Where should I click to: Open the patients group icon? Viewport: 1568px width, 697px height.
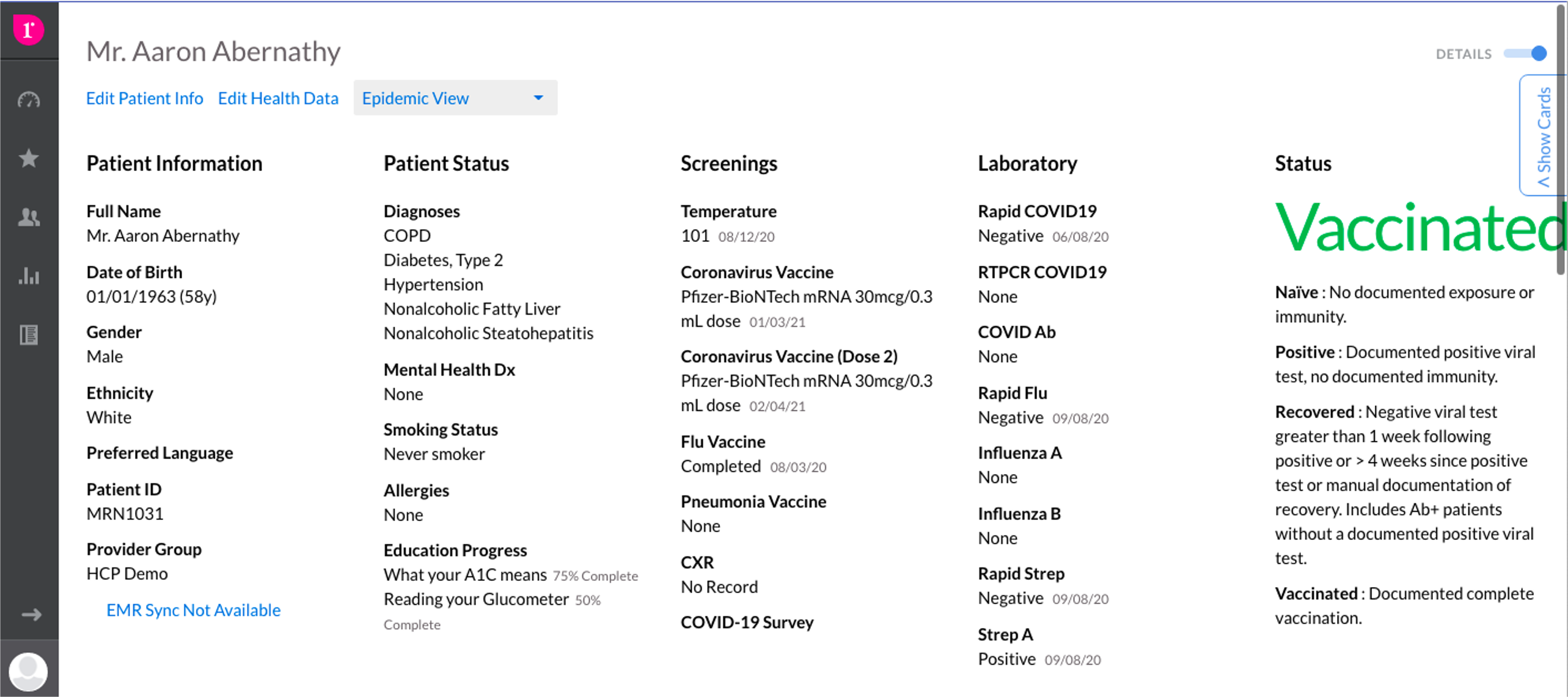click(x=29, y=217)
